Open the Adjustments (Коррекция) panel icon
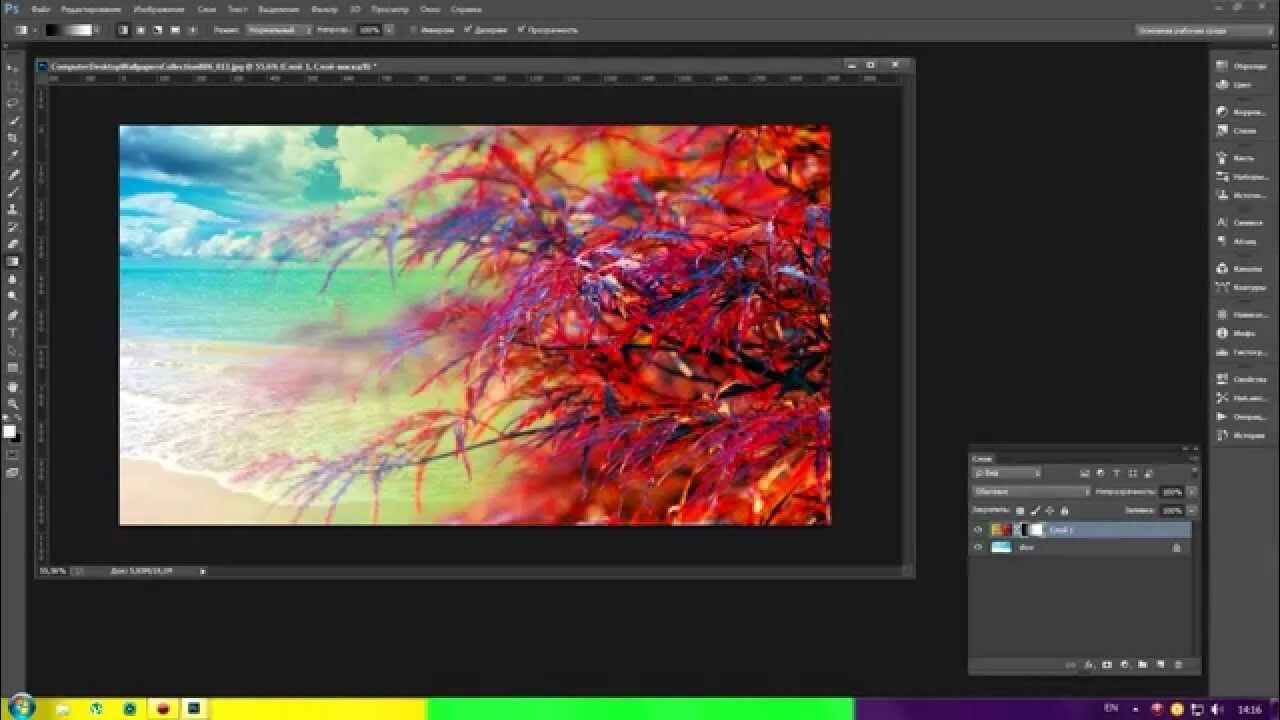 tap(1222, 112)
